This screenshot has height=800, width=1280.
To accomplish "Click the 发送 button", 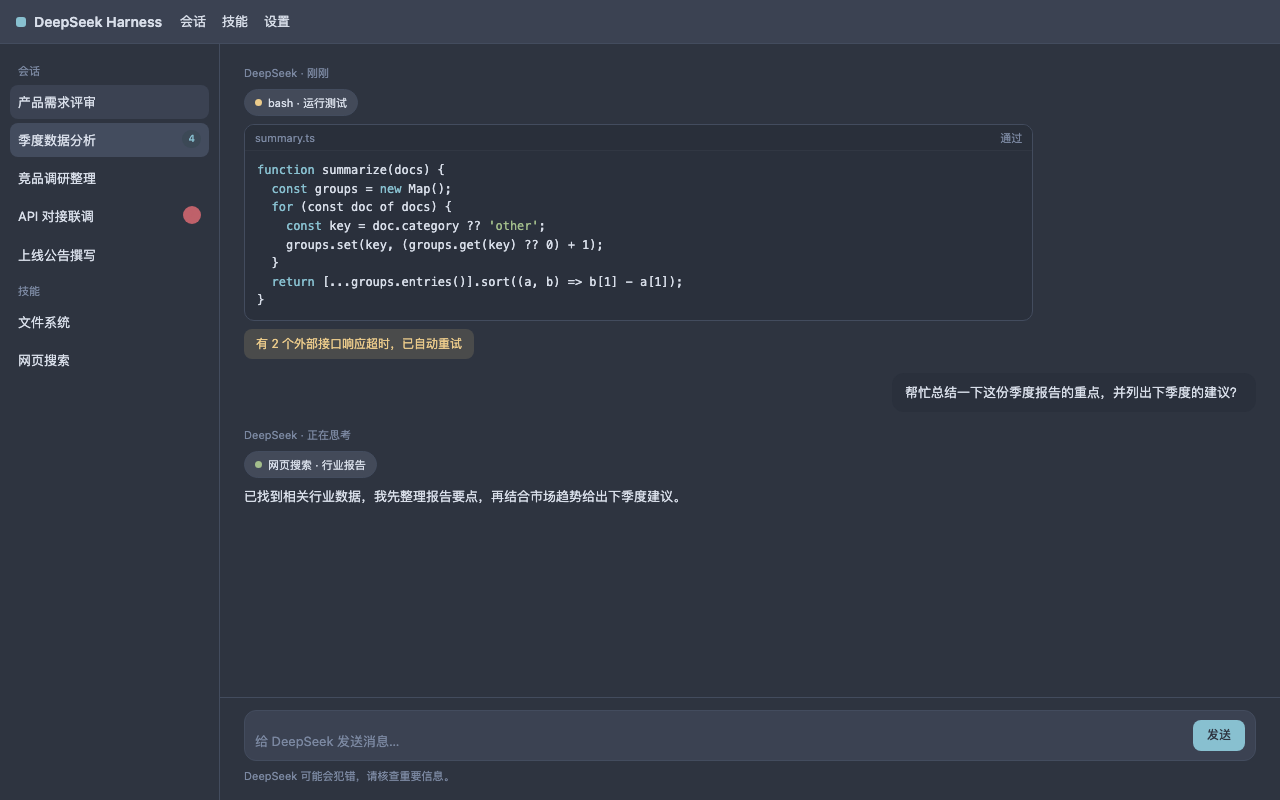I will 1219,735.
